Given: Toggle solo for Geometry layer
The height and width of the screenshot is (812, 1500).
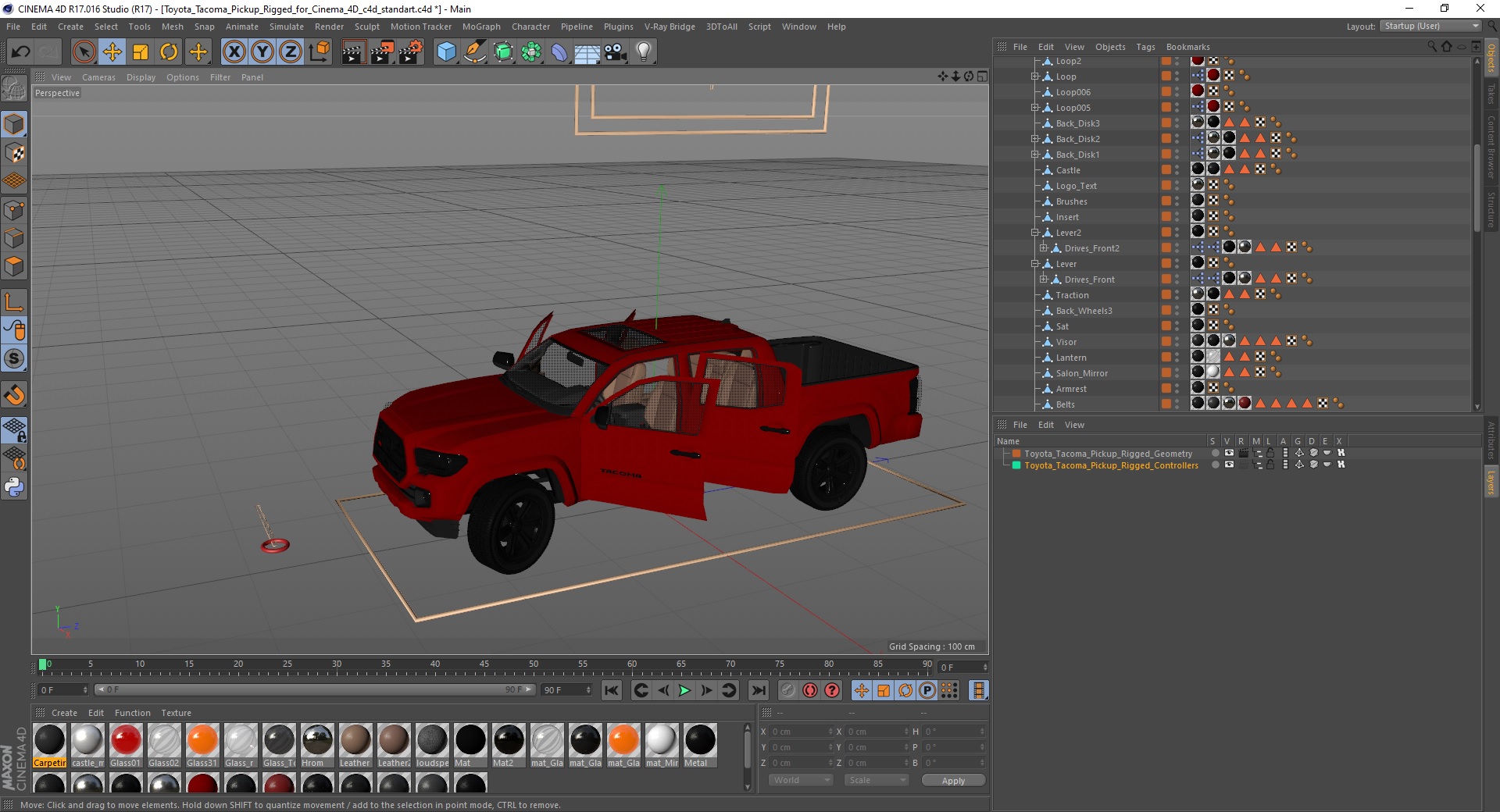Looking at the screenshot, I should 1215,453.
